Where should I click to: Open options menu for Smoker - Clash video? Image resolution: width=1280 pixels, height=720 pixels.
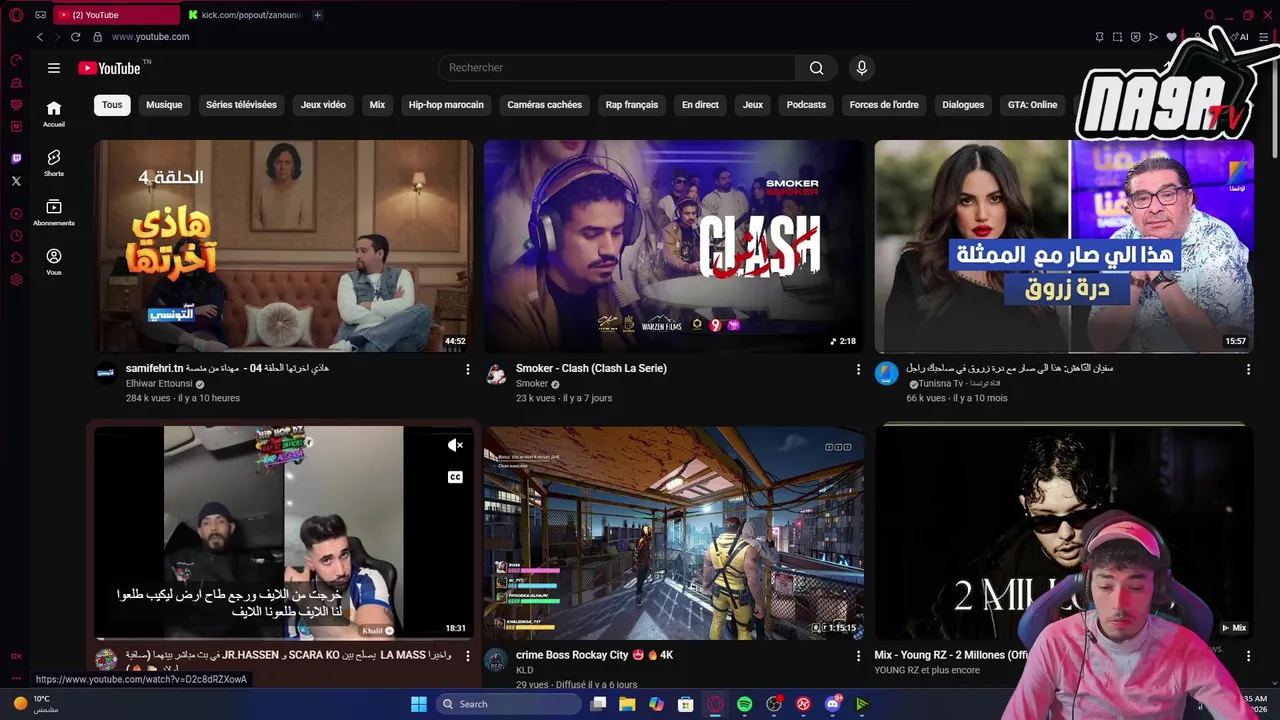click(x=858, y=370)
